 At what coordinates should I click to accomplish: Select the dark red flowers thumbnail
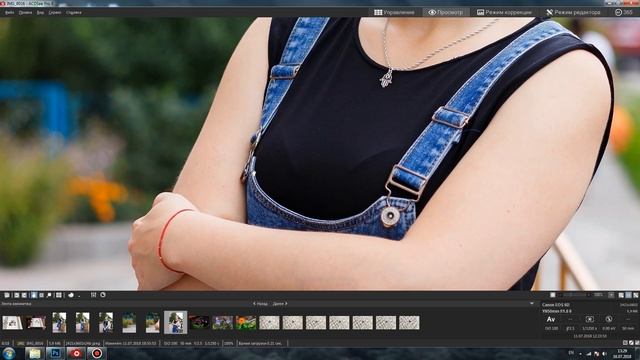[x=199, y=322]
